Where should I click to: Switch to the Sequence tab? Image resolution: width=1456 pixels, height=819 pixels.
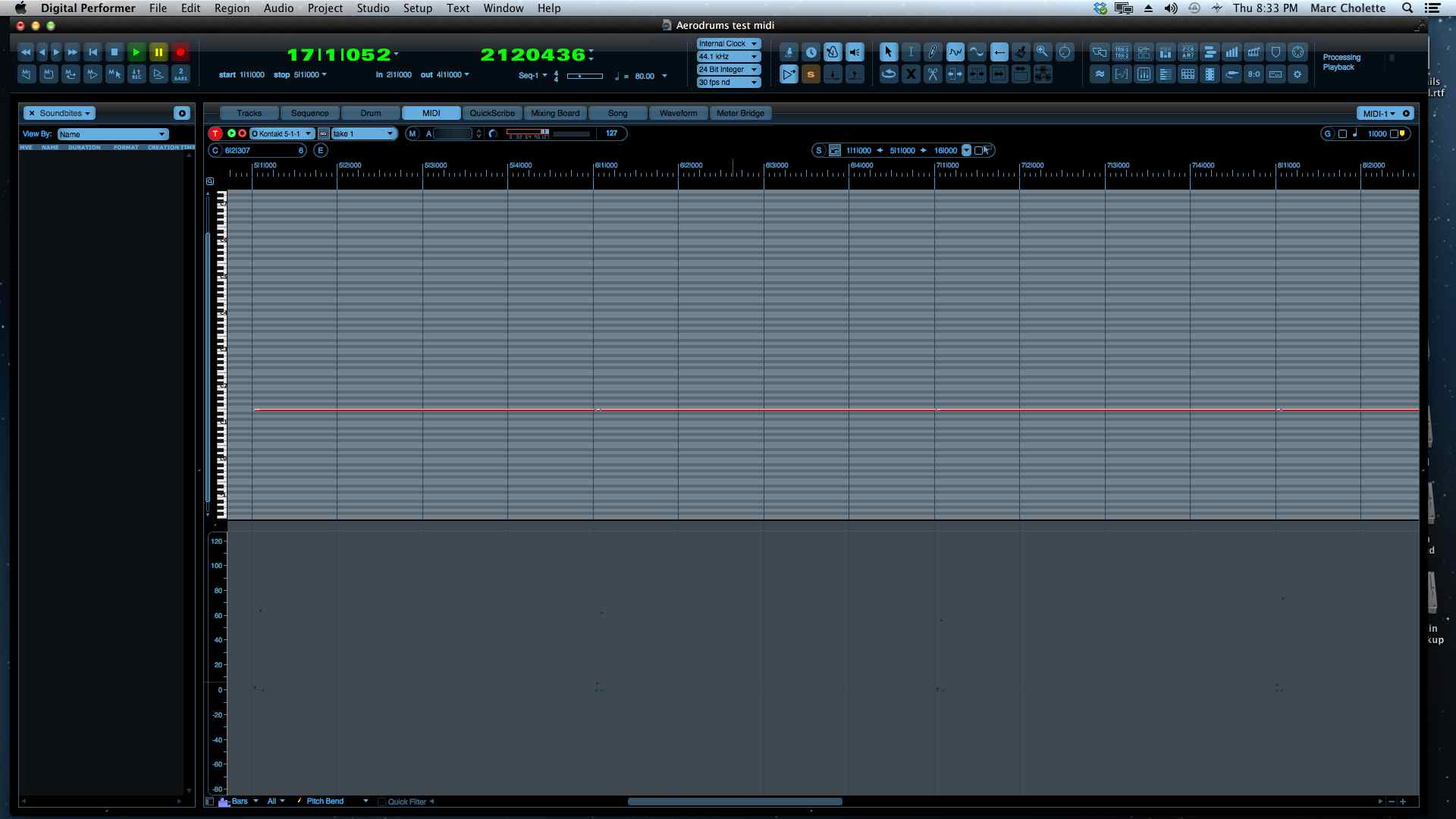click(x=309, y=114)
